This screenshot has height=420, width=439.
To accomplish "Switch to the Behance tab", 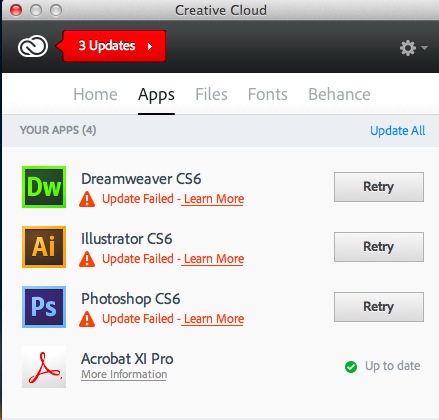I will point(339,94).
